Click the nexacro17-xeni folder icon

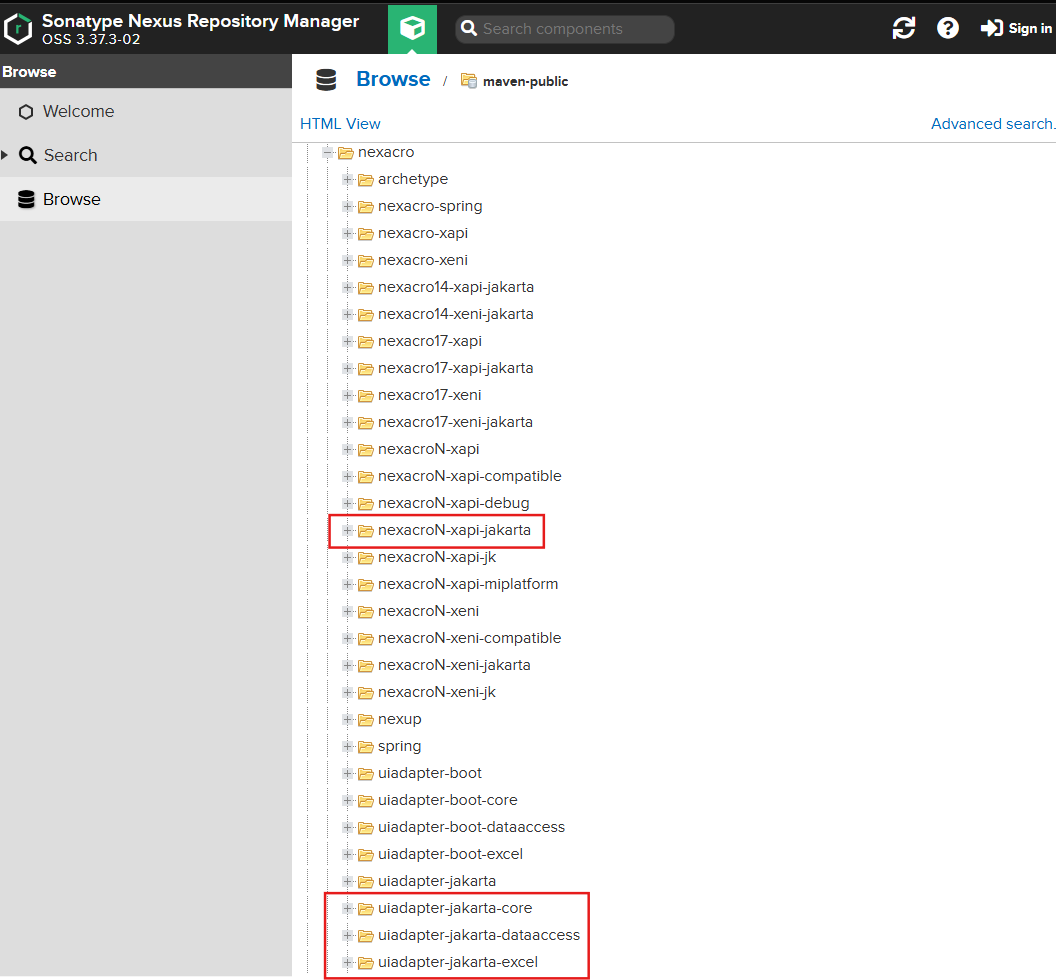pyautogui.click(x=366, y=395)
